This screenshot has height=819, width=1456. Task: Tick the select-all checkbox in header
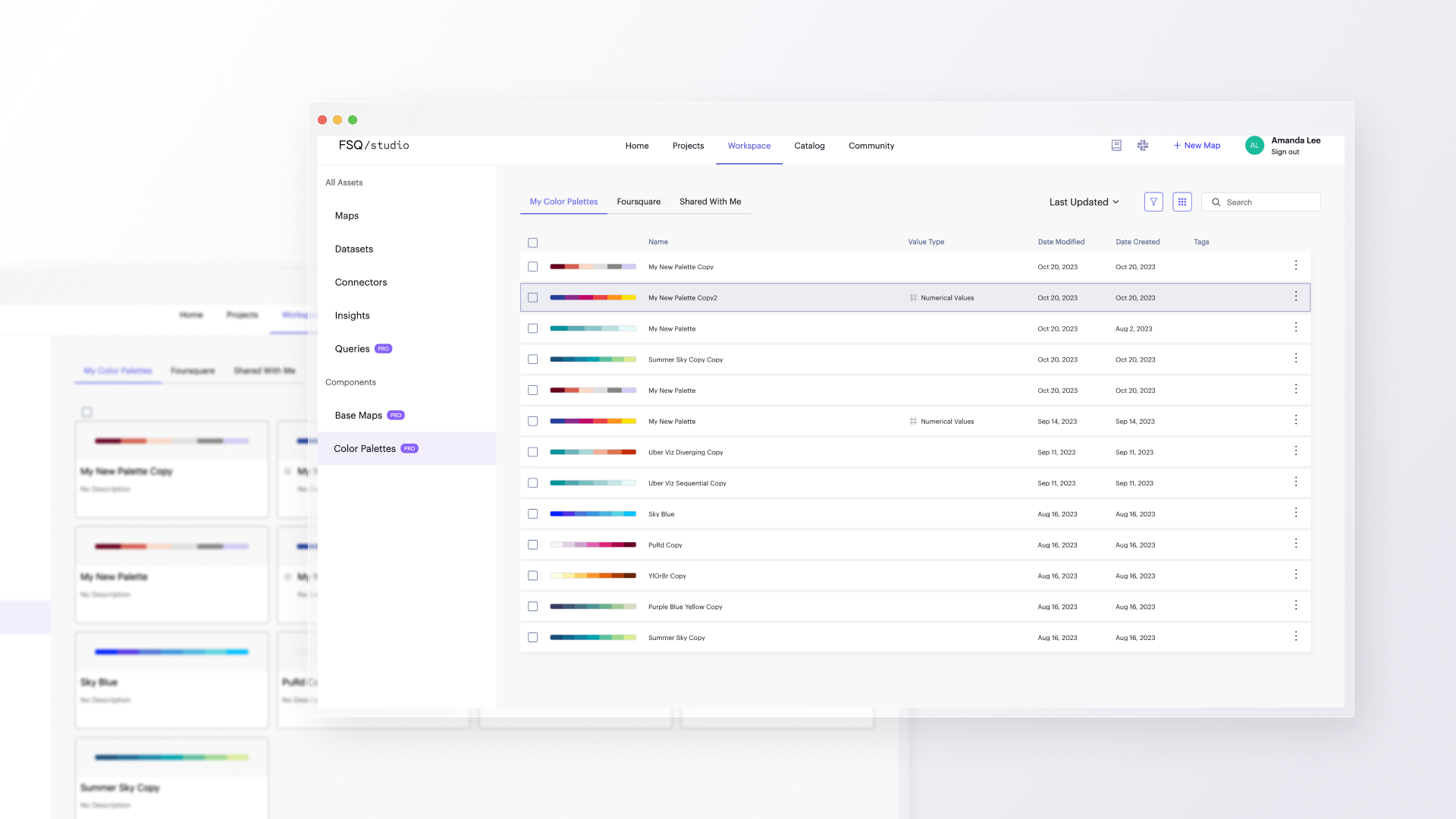pos(532,243)
